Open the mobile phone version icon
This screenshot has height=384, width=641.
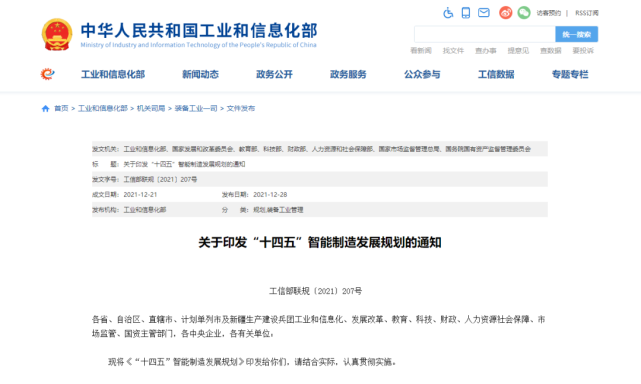point(466,13)
